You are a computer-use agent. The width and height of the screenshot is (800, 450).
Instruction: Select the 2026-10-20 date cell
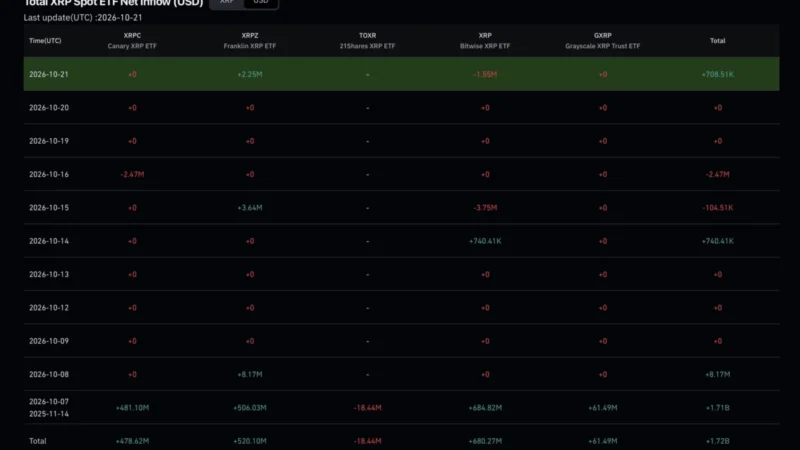click(49, 108)
